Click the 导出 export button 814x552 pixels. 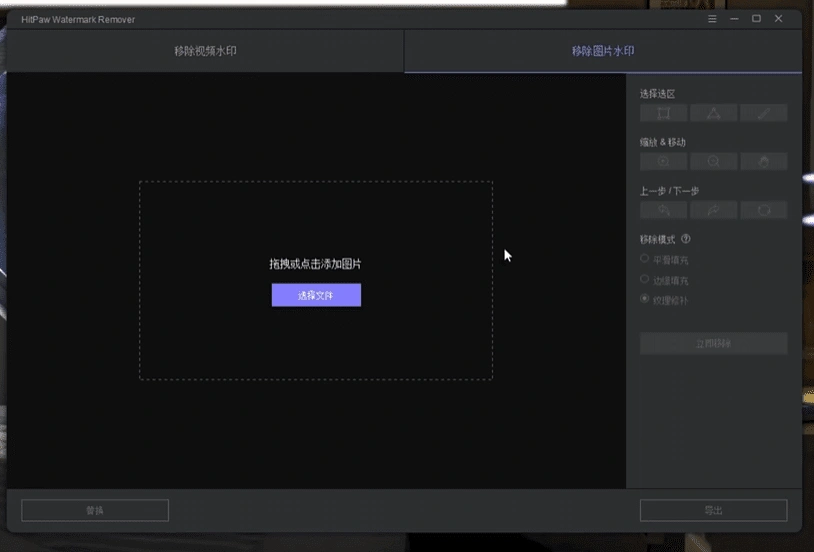point(713,510)
